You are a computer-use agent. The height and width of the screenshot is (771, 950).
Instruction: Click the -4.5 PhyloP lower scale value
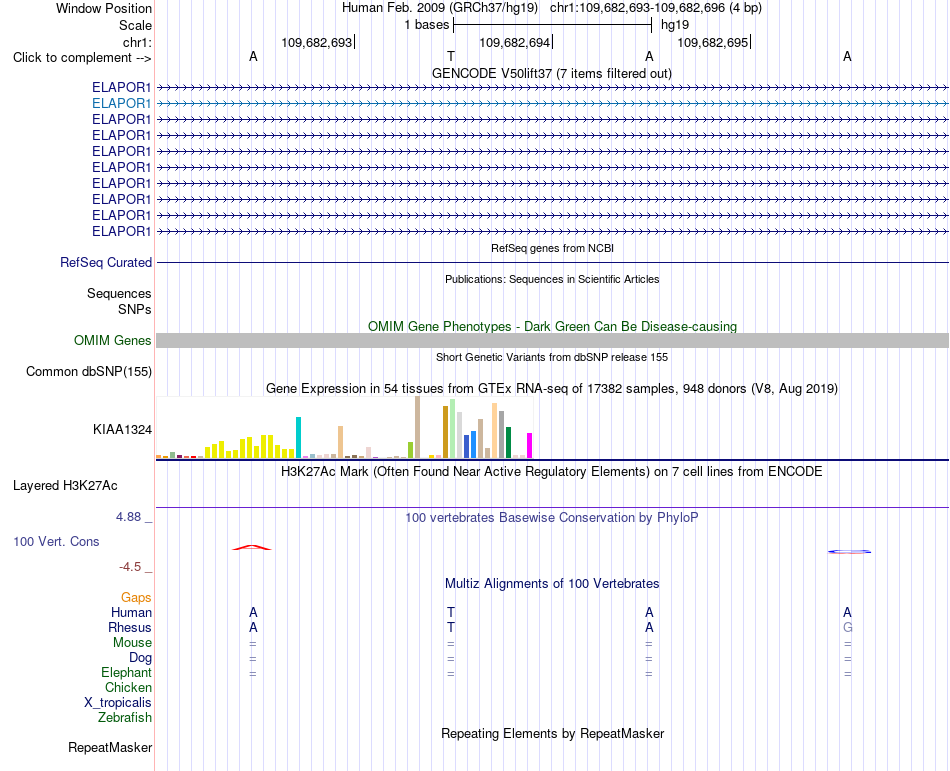click(x=130, y=567)
